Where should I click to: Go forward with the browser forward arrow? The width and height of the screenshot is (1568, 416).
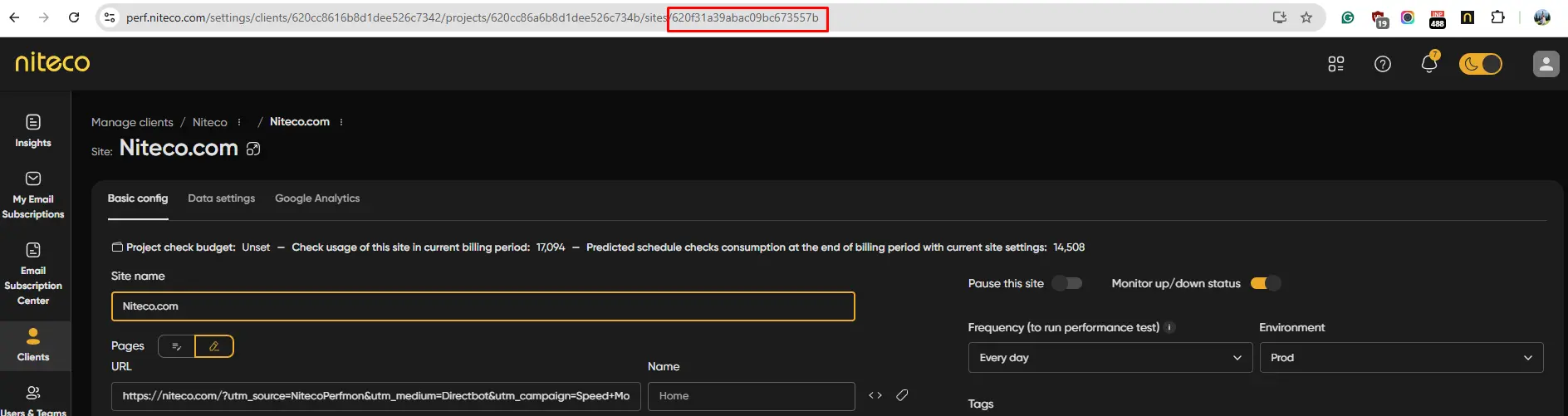click(x=44, y=17)
